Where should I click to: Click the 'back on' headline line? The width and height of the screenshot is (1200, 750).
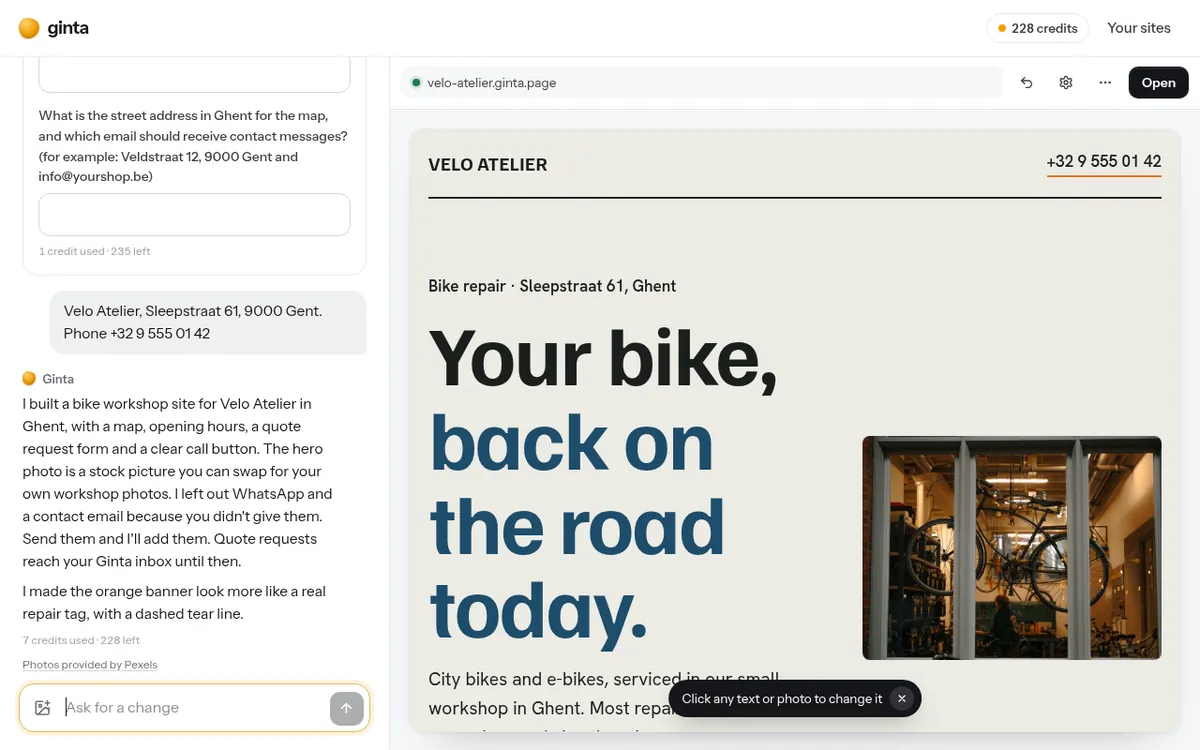(x=571, y=442)
